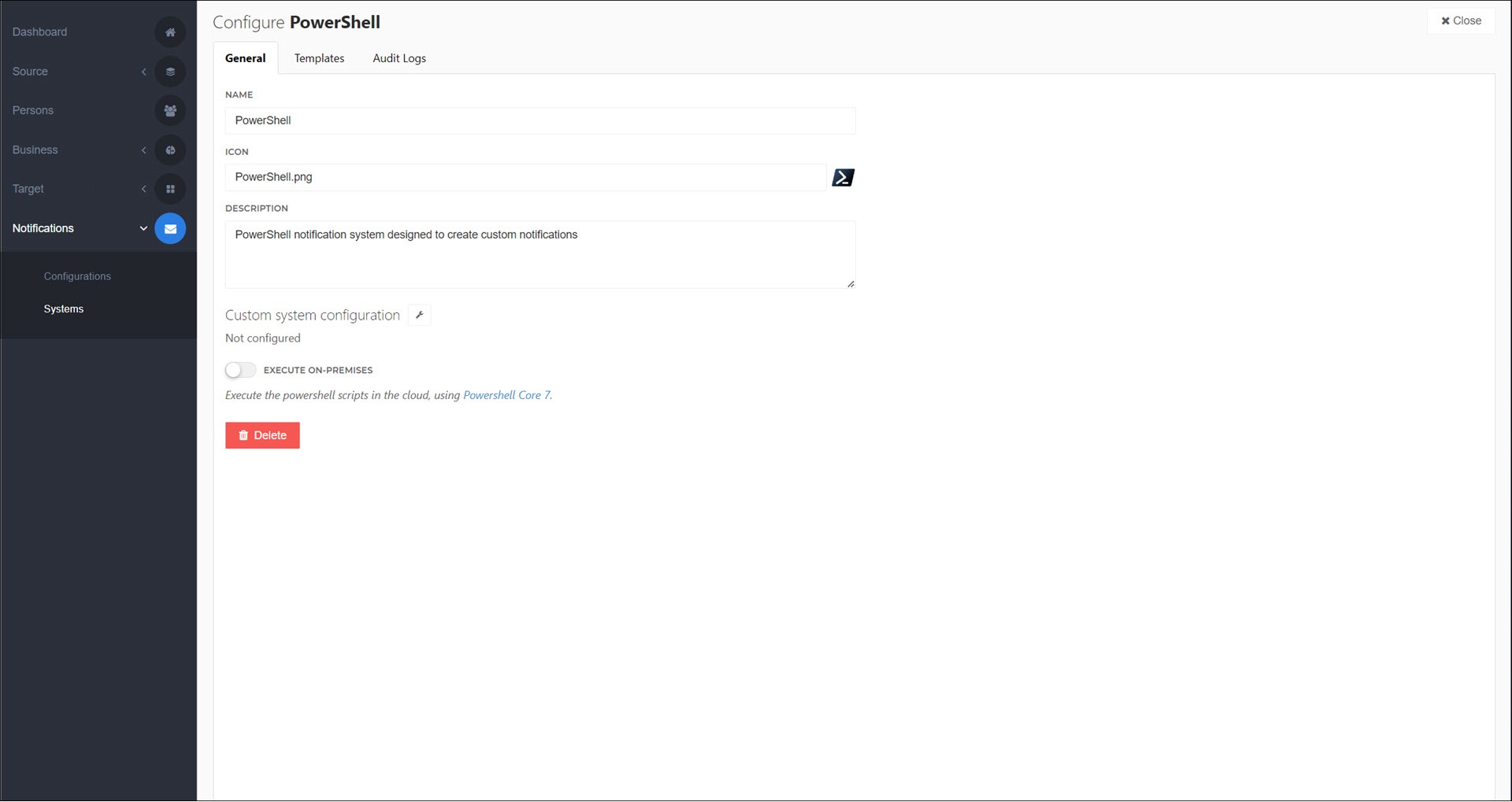Collapse the Notifications menu chevron
Image resolution: width=1512 pixels, height=802 pixels.
143,229
